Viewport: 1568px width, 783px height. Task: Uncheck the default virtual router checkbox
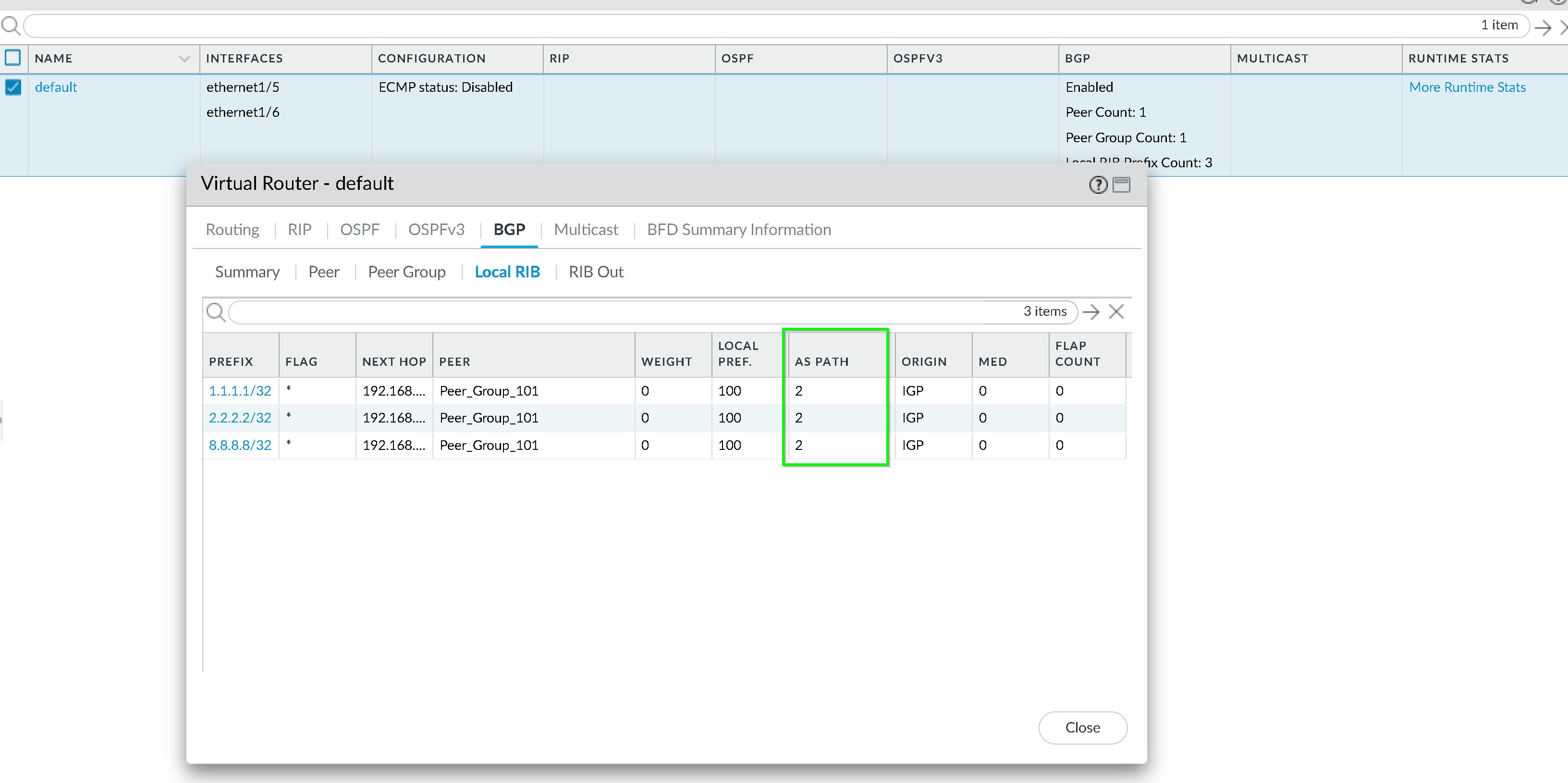(x=13, y=87)
